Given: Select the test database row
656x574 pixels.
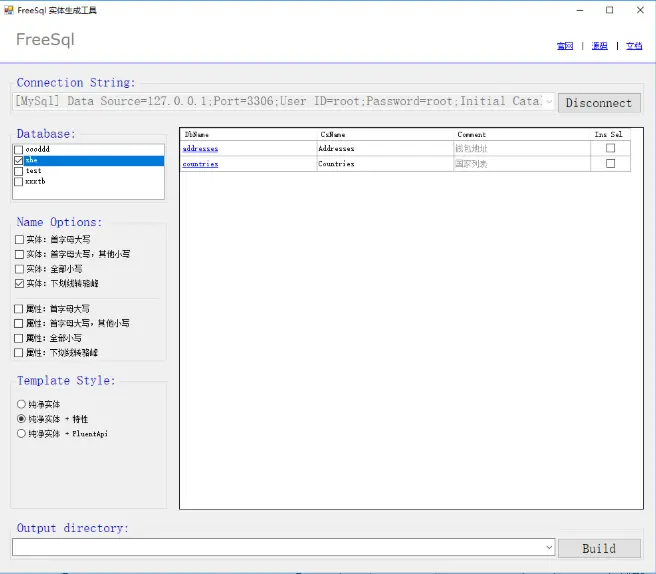Looking at the screenshot, I should (x=89, y=171).
